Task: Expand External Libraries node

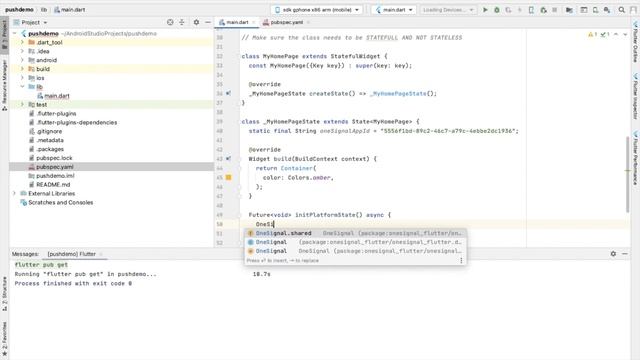Action: coord(15,193)
